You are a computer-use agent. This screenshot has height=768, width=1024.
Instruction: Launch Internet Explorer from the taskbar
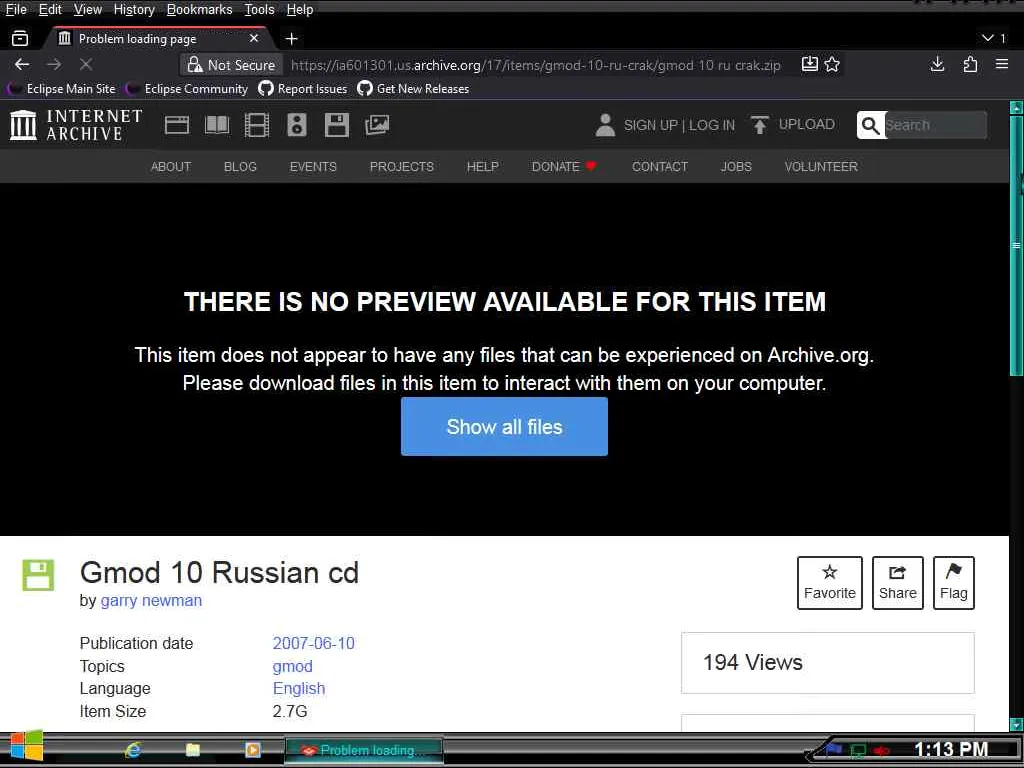click(x=133, y=750)
